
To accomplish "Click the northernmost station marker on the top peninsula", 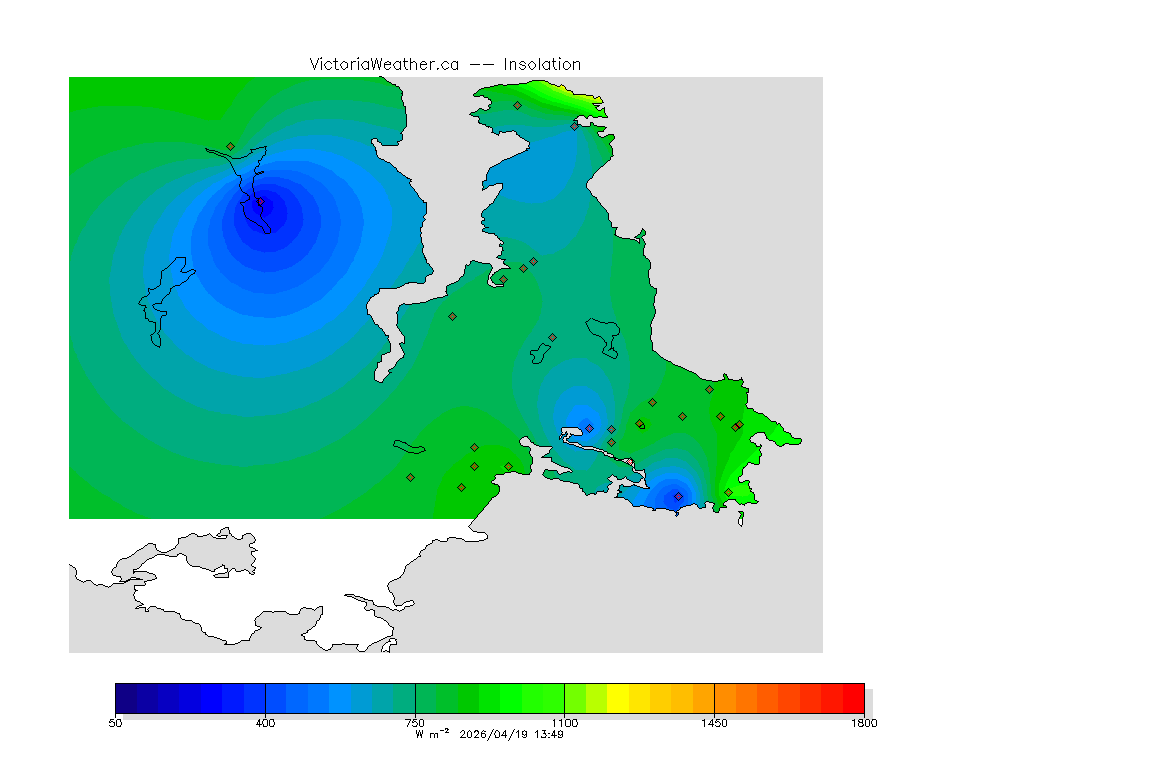I will [517, 105].
